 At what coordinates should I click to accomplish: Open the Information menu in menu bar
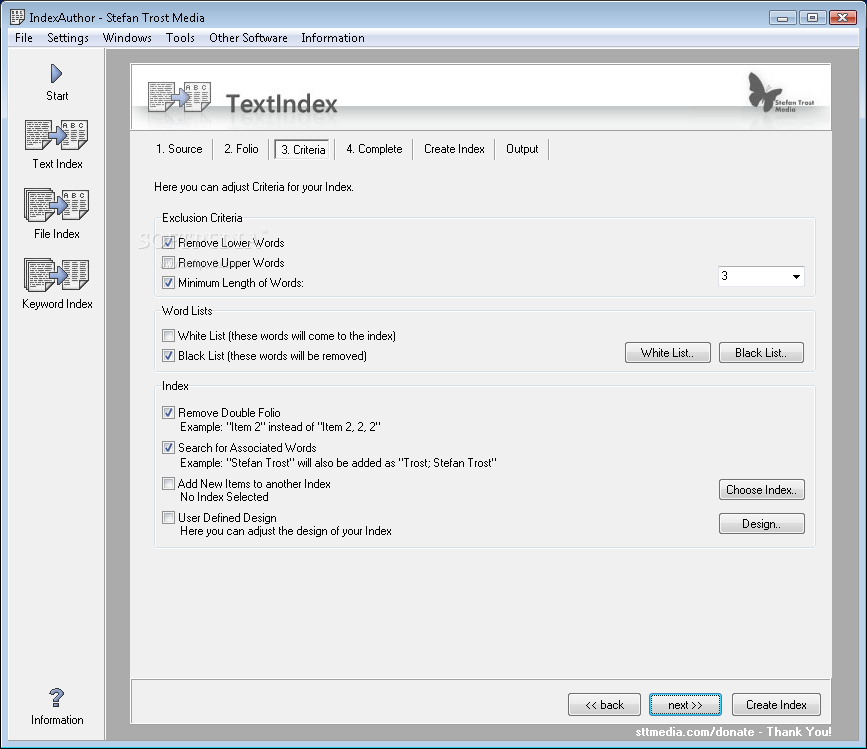[333, 38]
